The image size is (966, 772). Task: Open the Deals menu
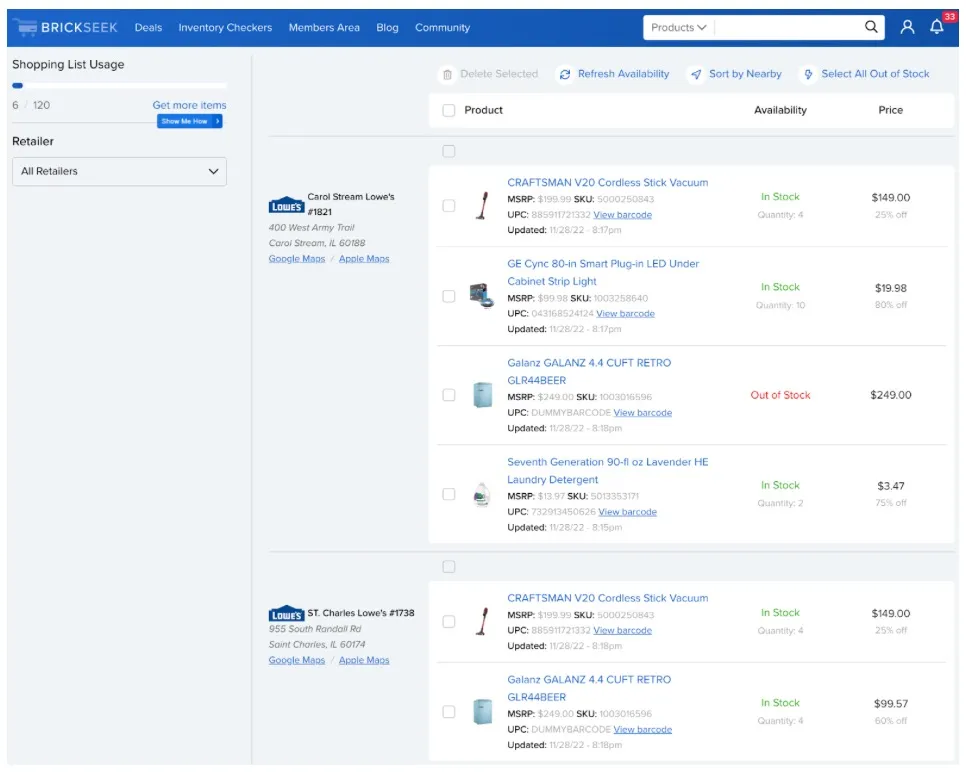(x=148, y=27)
